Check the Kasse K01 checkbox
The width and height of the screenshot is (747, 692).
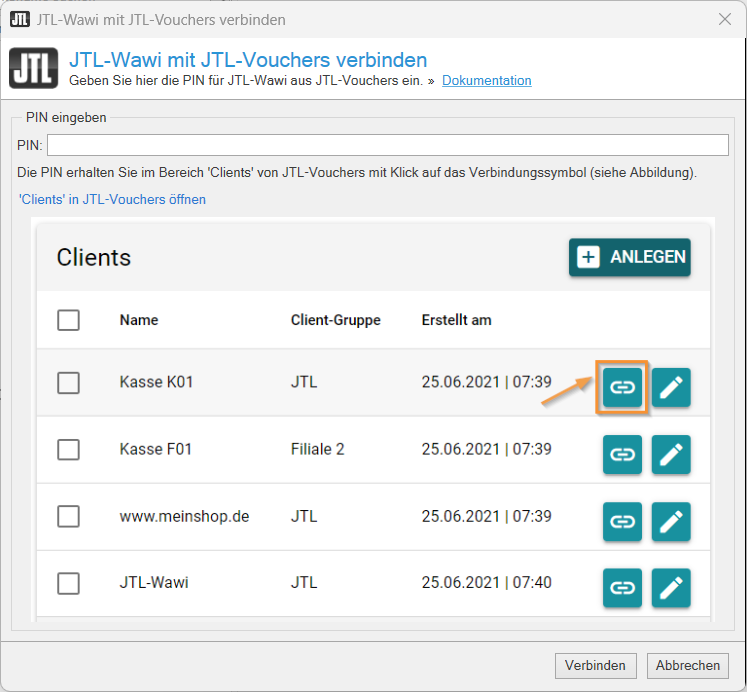pos(68,383)
